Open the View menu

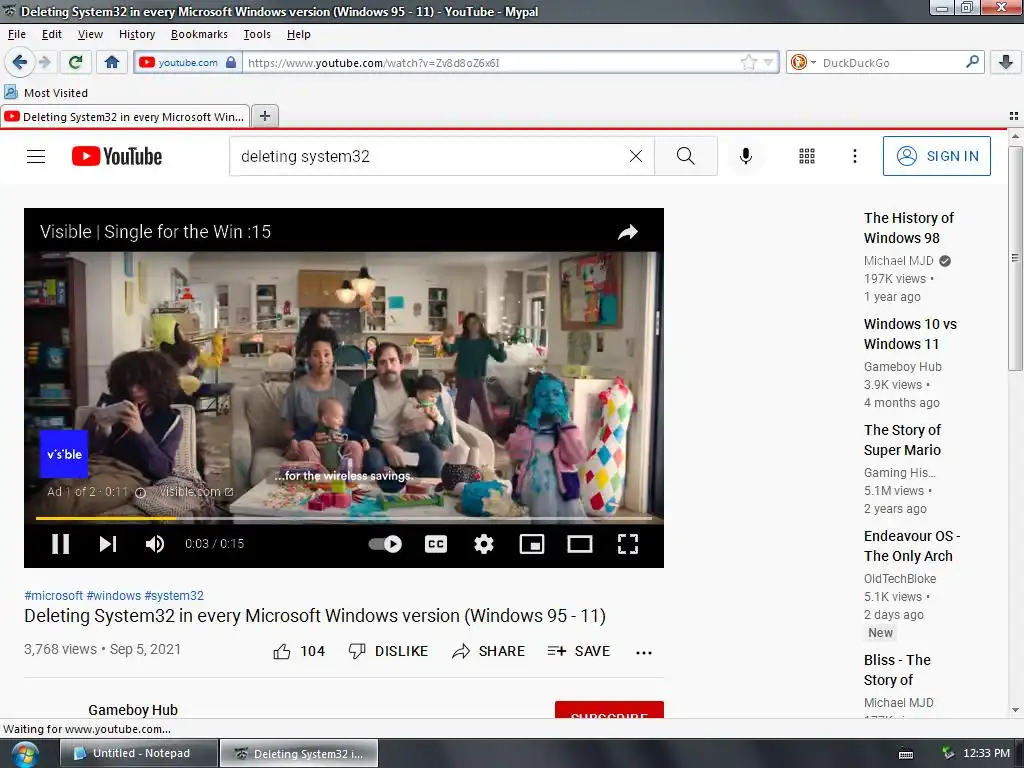[x=90, y=34]
